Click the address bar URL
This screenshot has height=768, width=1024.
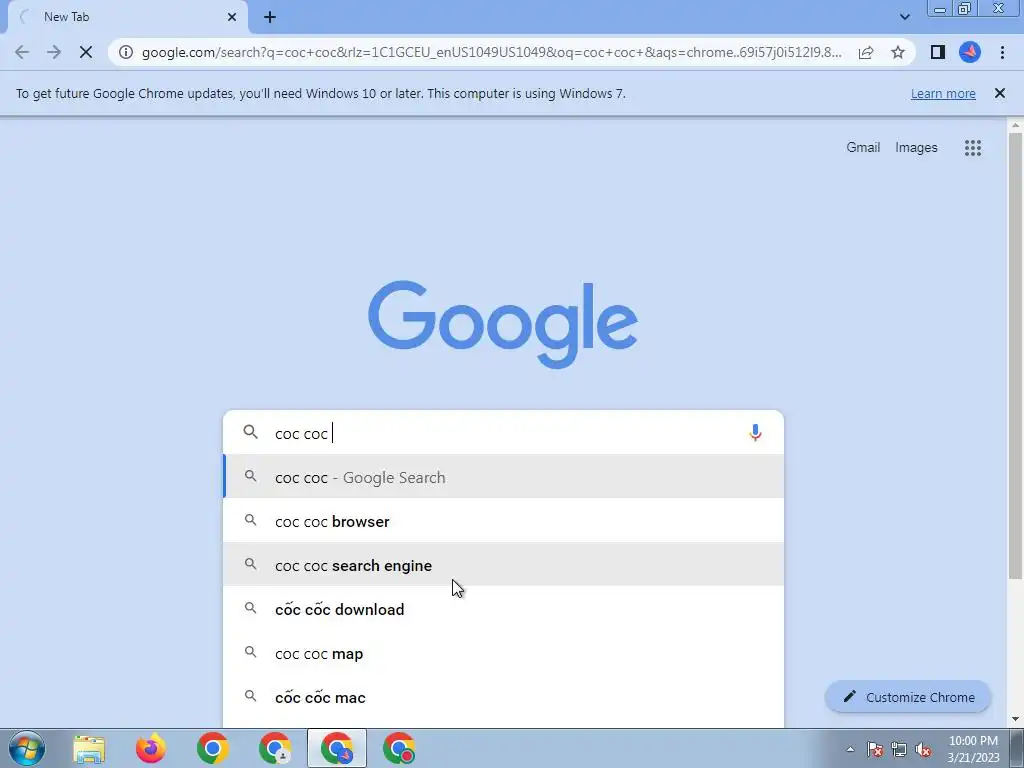point(492,52)
